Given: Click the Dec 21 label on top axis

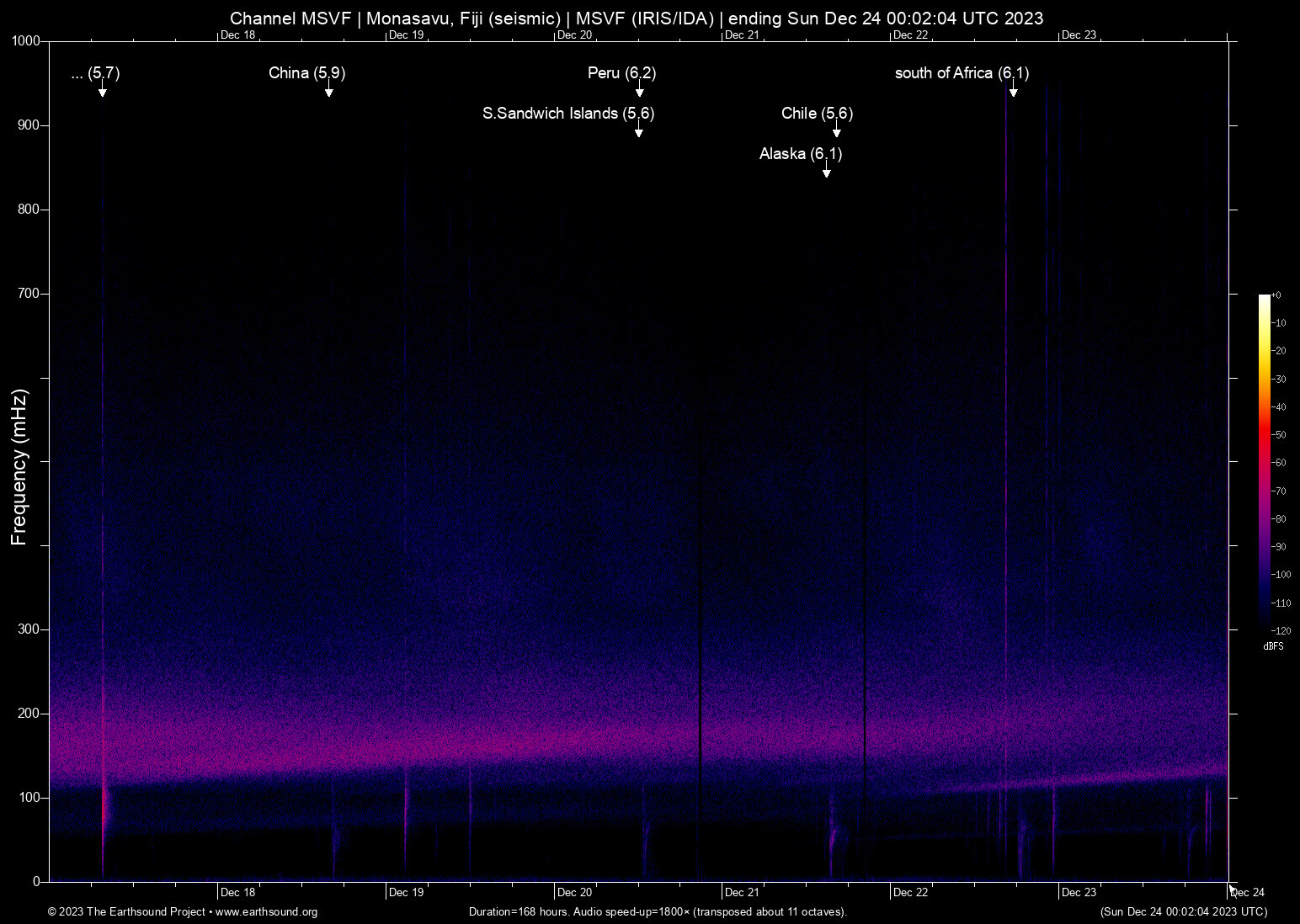Looking at the screenshot, I should pos(742,35).
